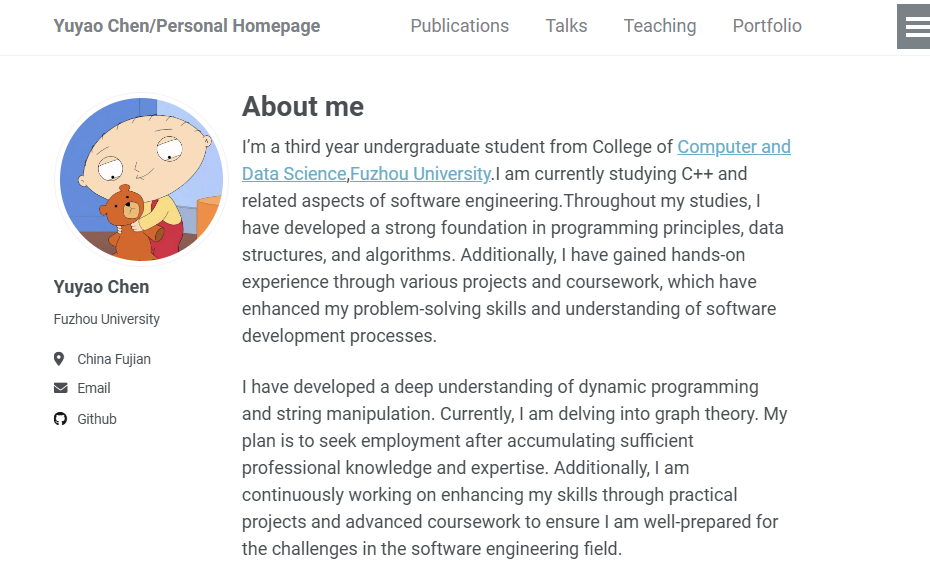
Task: Click the location pin icon
Action: click(60, 359)
